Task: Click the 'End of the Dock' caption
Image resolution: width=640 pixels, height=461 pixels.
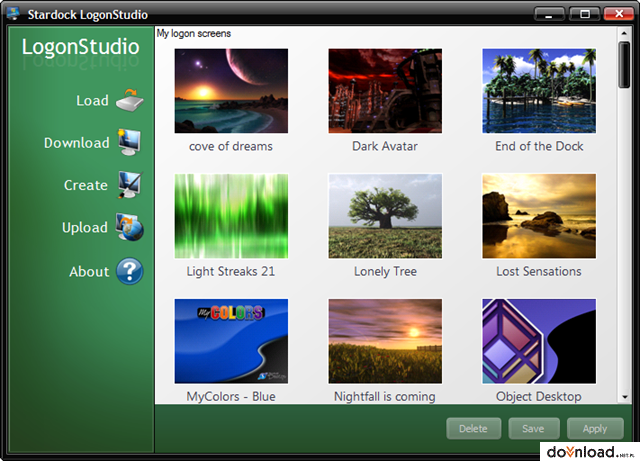Action: click(x=539, y=146)
